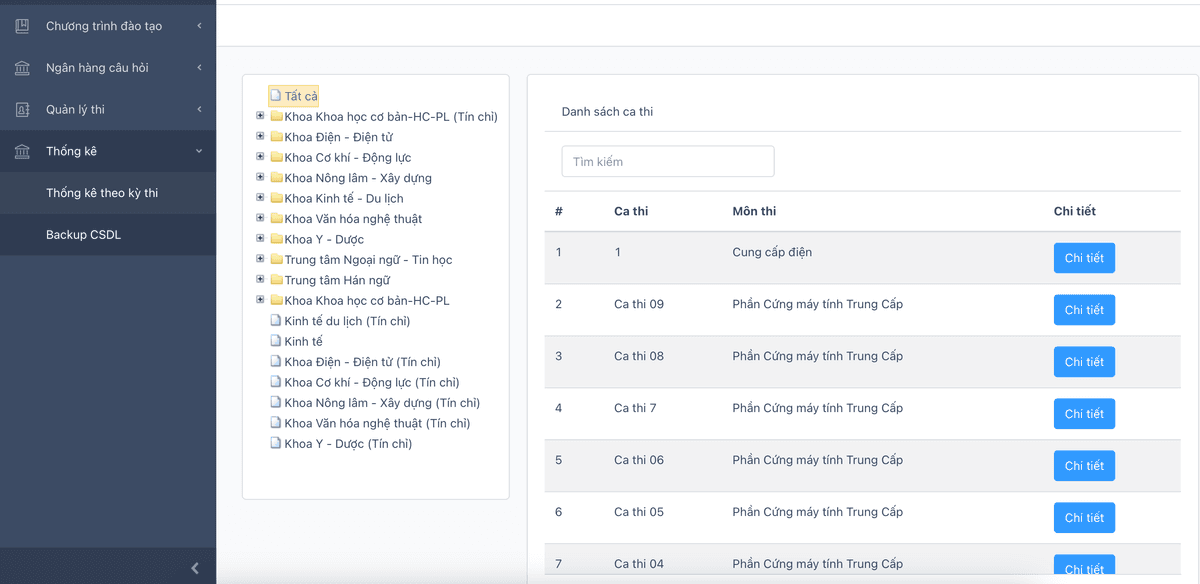This screenshot has width=1200, height=584.
Task: Click the book icon beside Chương trình đào tạo
Action: click(x=22, y=26)
